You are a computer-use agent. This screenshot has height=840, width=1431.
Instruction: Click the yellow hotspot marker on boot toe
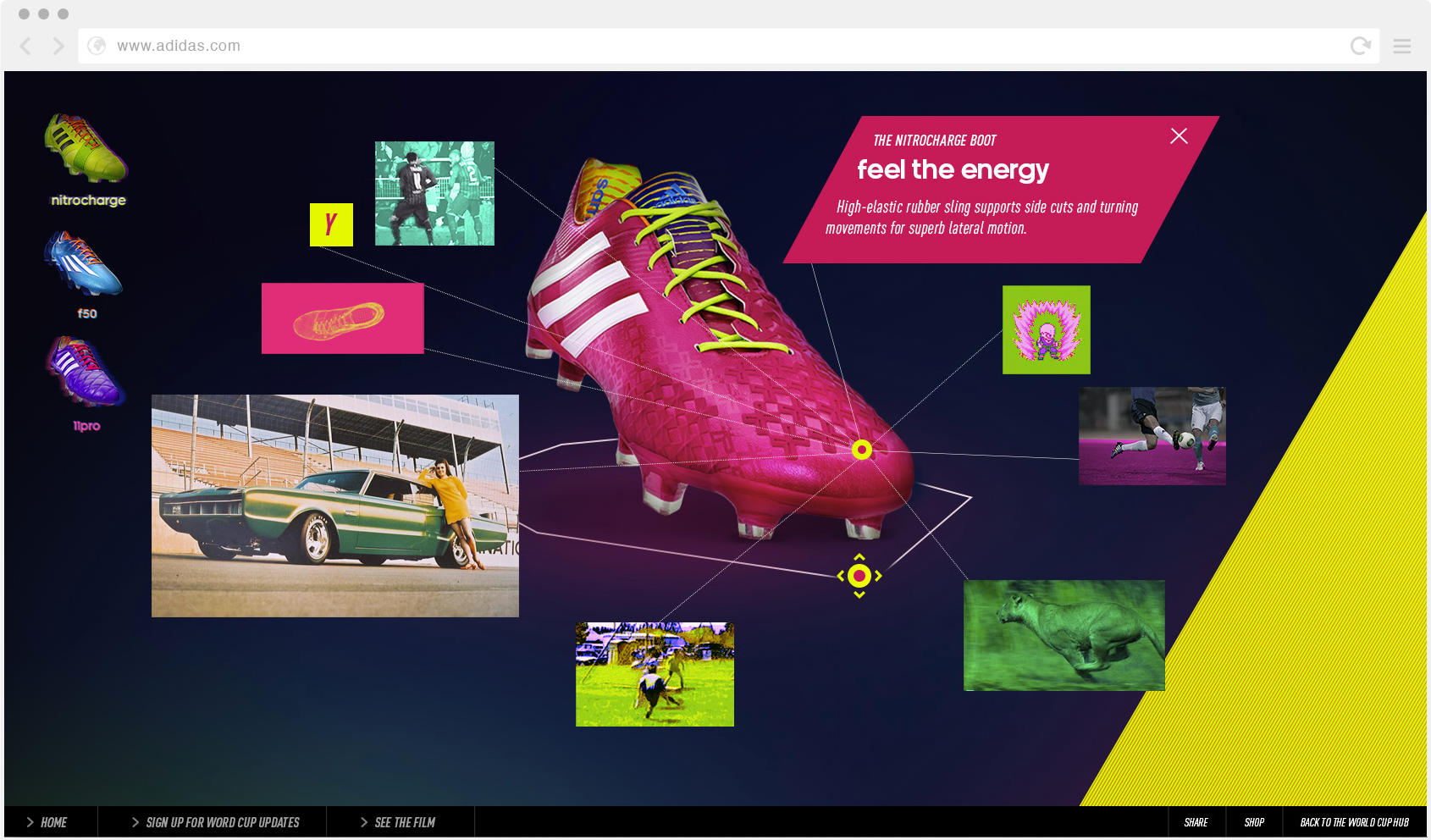pyautogui.click(x=862, y=450)
